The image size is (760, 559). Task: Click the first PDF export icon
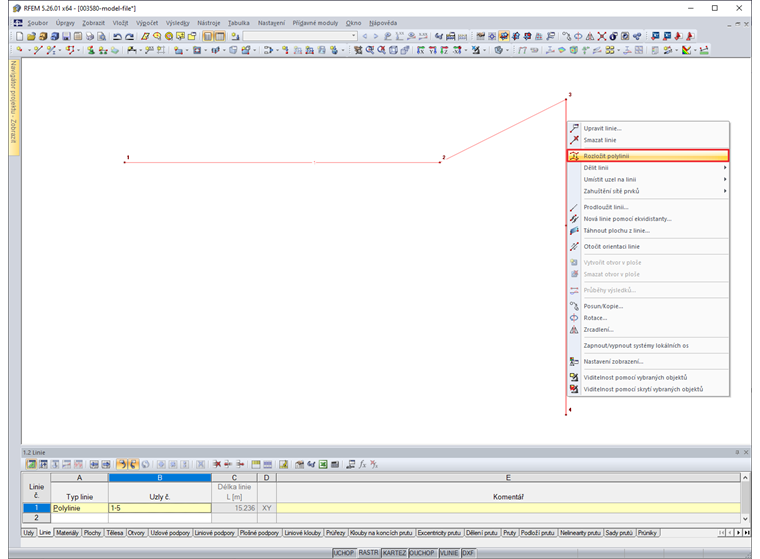tap(679, 36)
